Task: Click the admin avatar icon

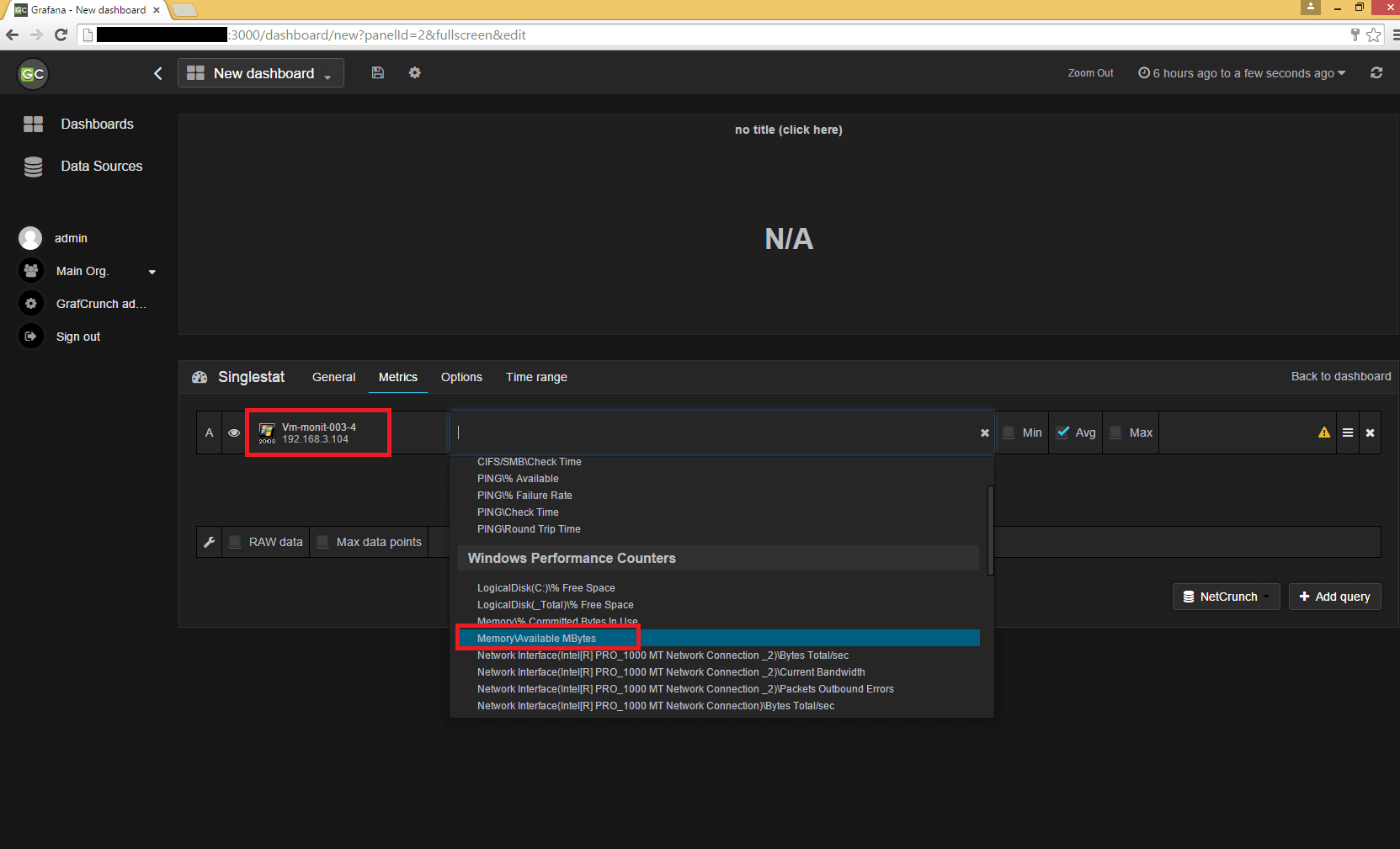Action: 30,238
